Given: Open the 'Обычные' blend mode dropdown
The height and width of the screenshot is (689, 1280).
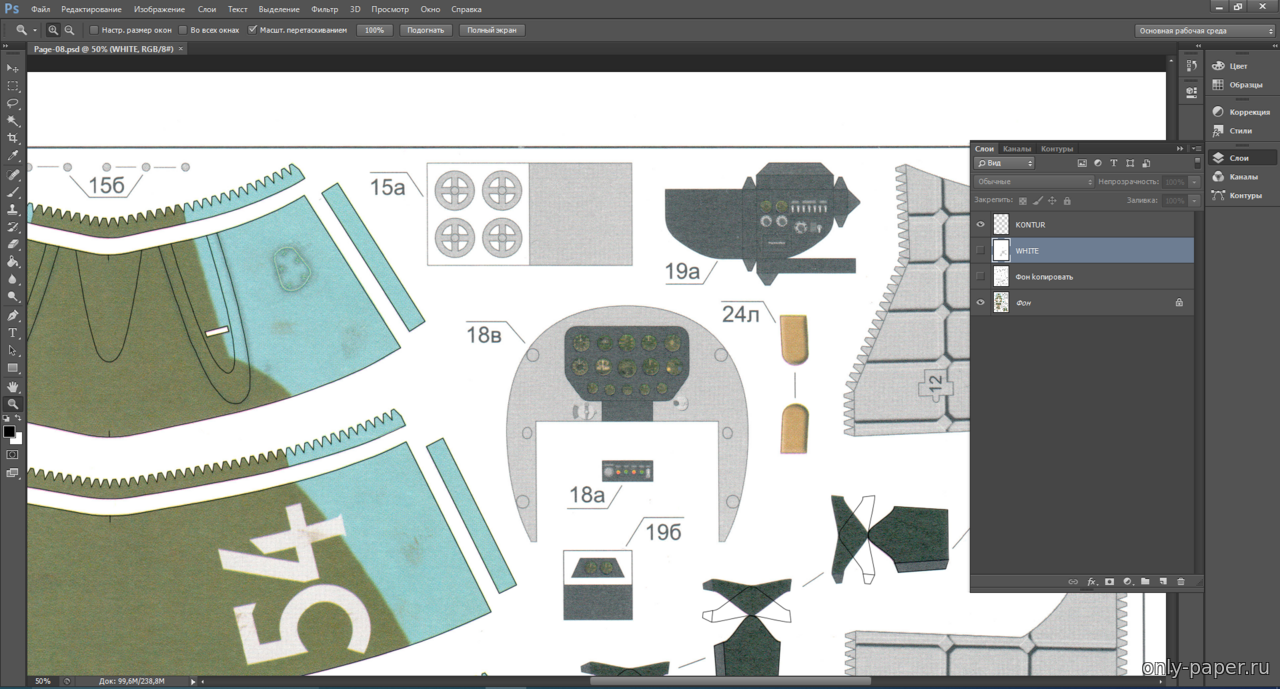Looking at the screenshot, I should (1034, 182).
